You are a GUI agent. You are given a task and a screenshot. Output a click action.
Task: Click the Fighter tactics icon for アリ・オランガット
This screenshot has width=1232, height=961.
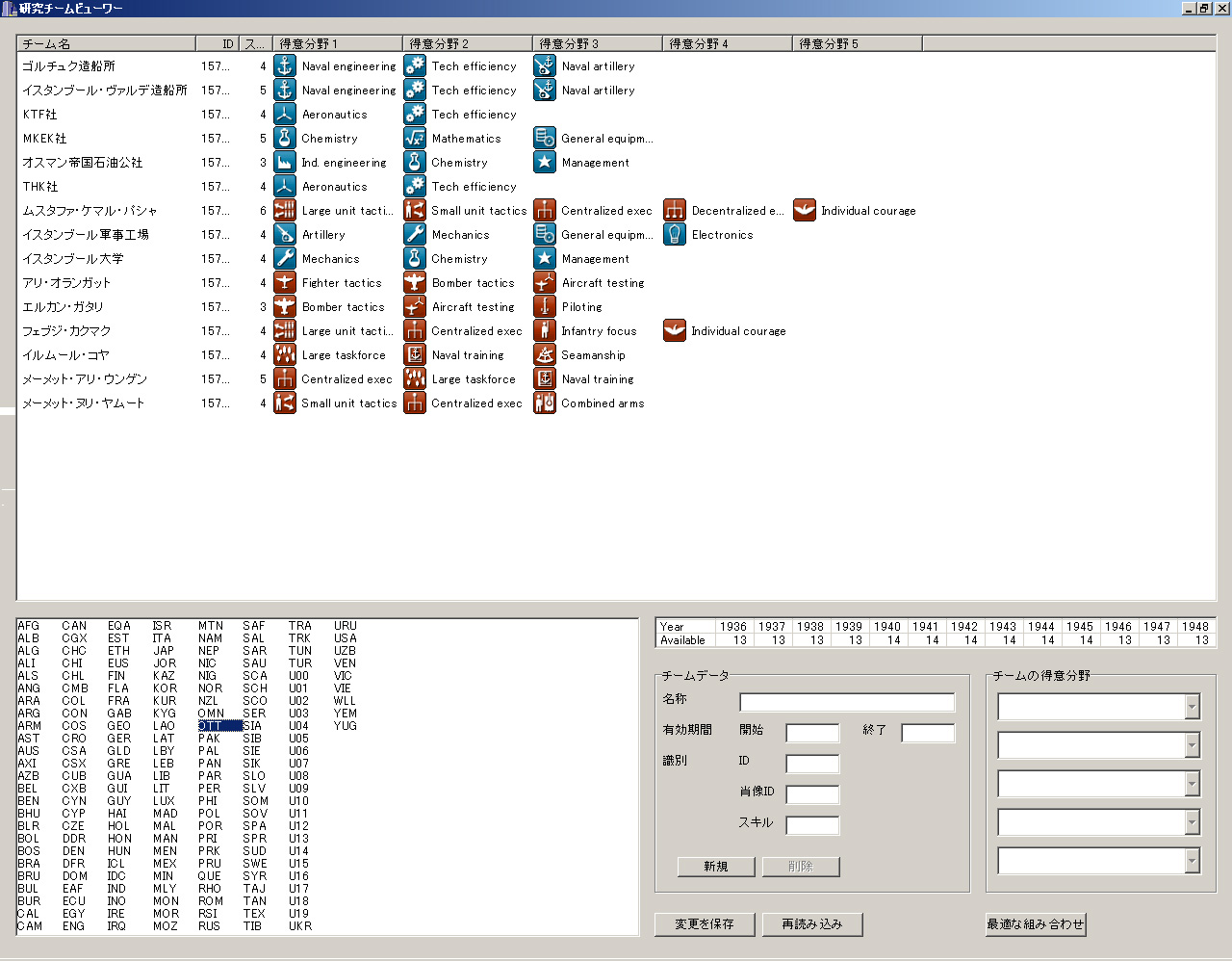[285, 282]
